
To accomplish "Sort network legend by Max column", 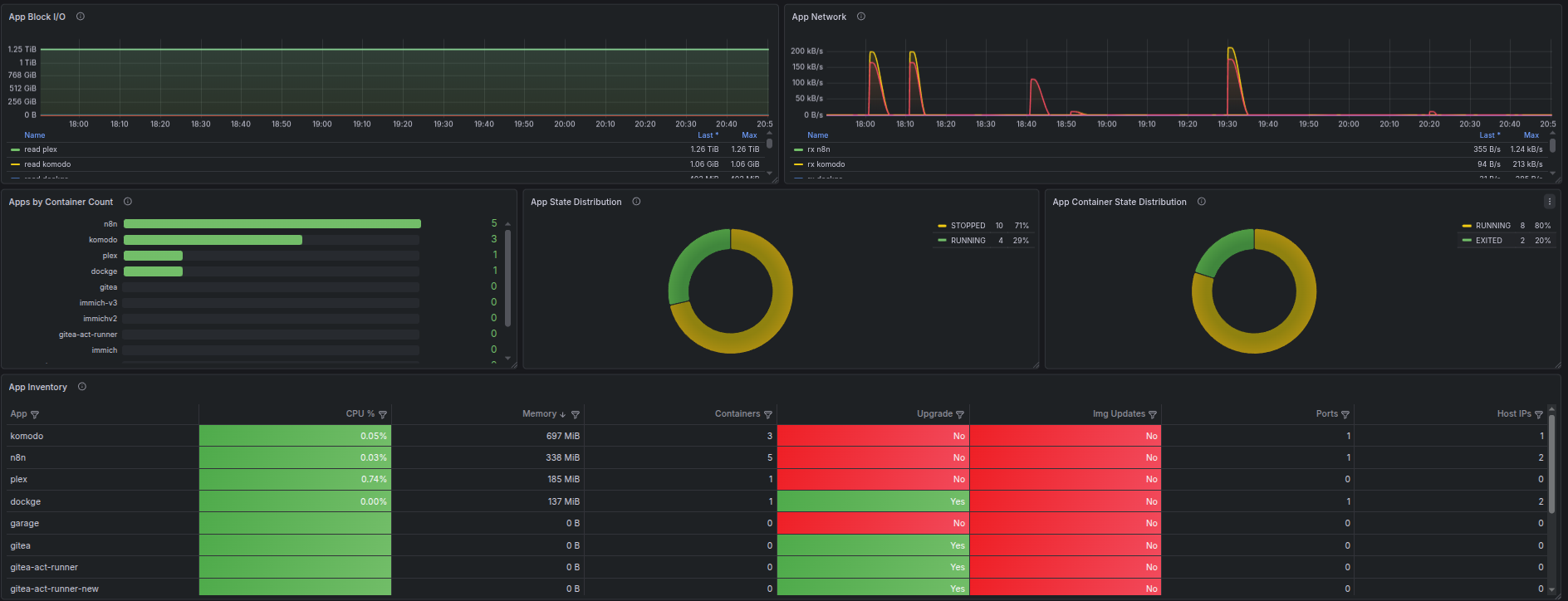I will (x=1531, y=135).
